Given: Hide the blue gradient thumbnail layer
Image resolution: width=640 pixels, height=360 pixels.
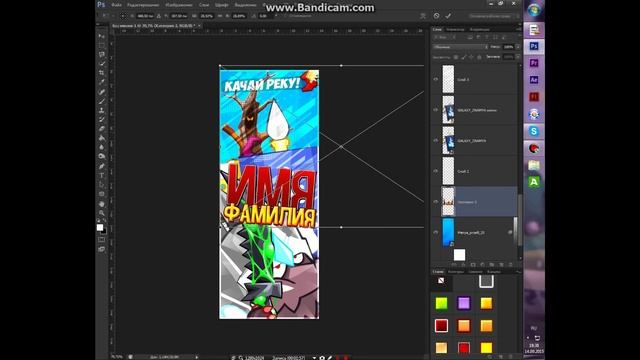Looking at the screenshot, I should pos(436,232).
